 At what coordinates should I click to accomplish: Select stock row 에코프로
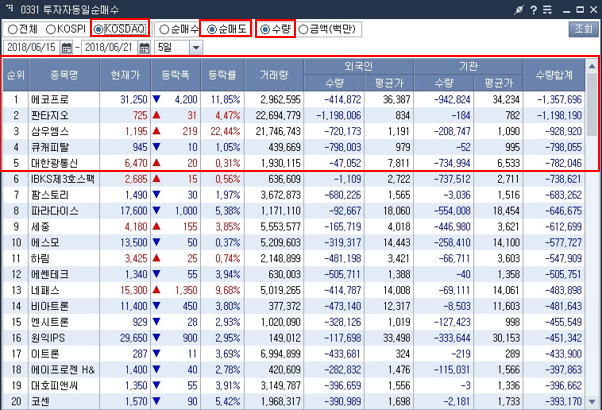pyautogui.click(x=294, y=99)
